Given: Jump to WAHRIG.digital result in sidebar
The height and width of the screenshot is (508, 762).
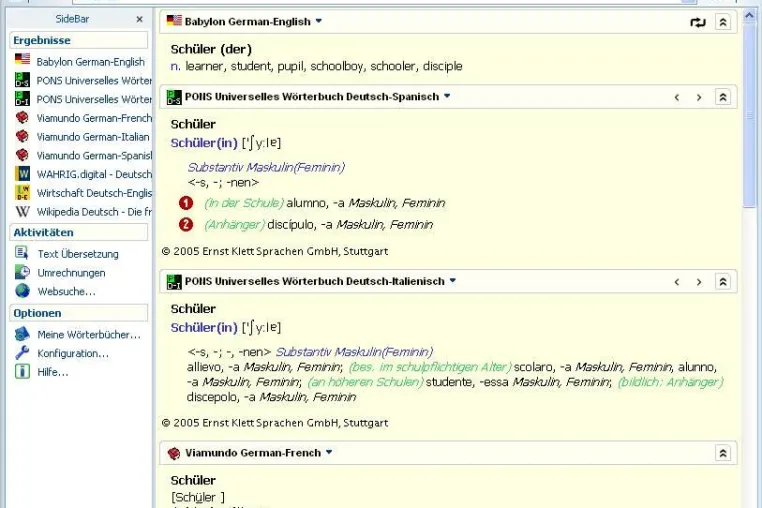Looking at the screenshot, I should (94, 175).
